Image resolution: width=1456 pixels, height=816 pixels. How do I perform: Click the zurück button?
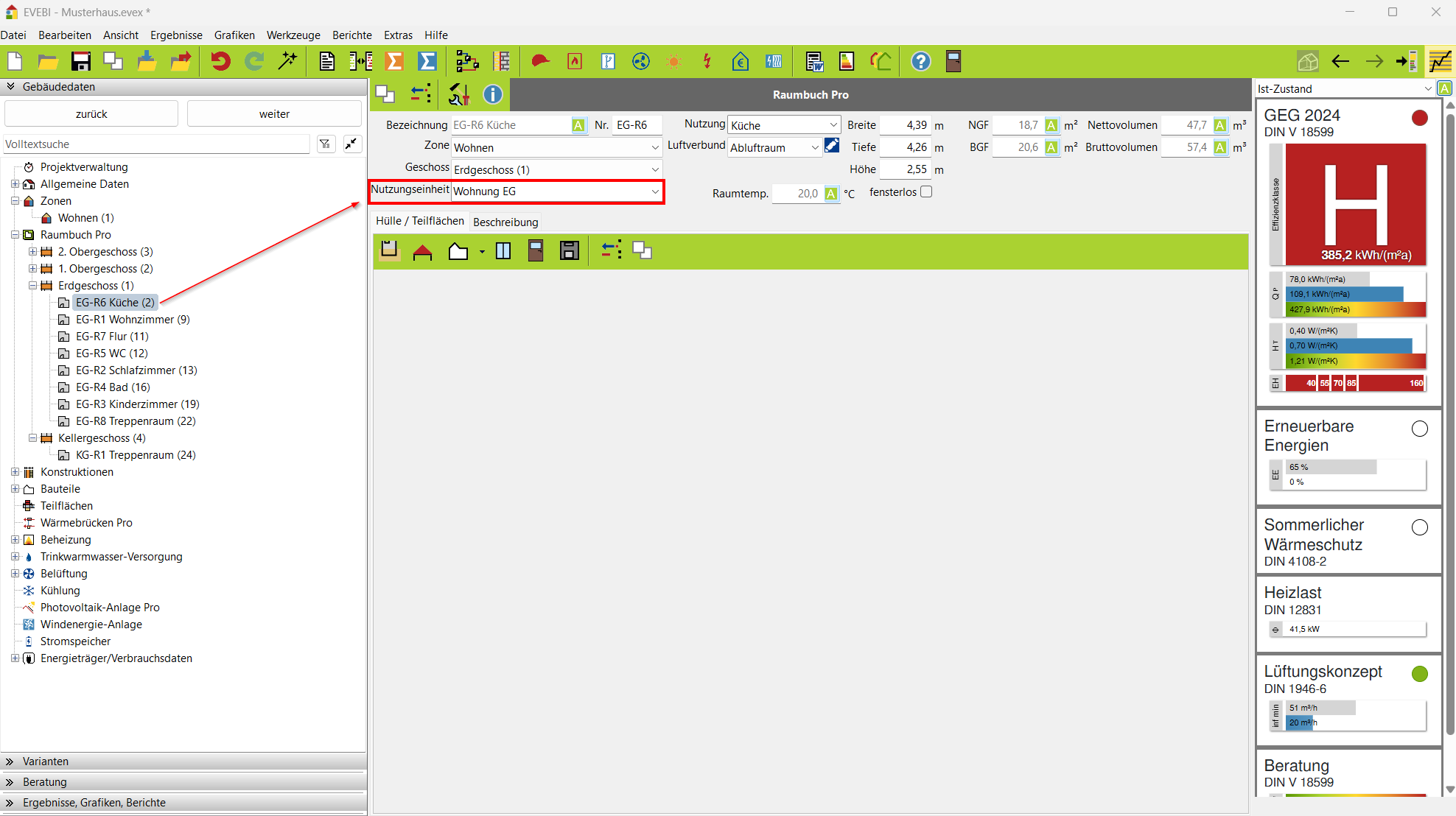click(x=91, y=113)
